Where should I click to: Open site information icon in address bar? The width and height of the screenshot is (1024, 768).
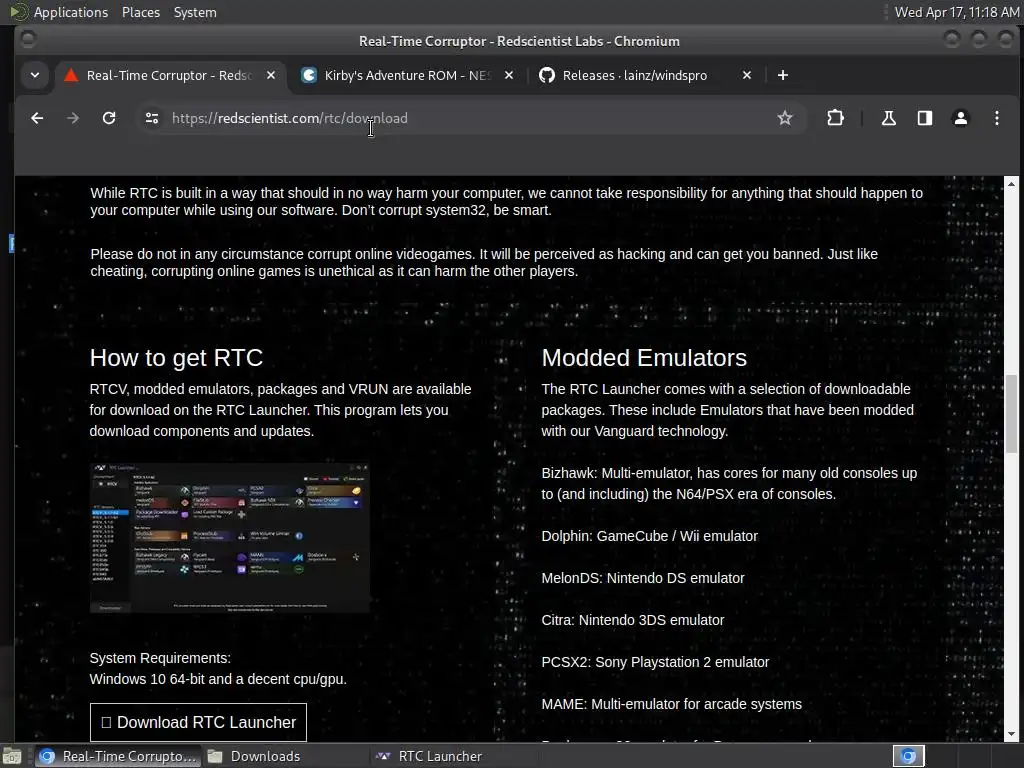click(x=152, y=118)
